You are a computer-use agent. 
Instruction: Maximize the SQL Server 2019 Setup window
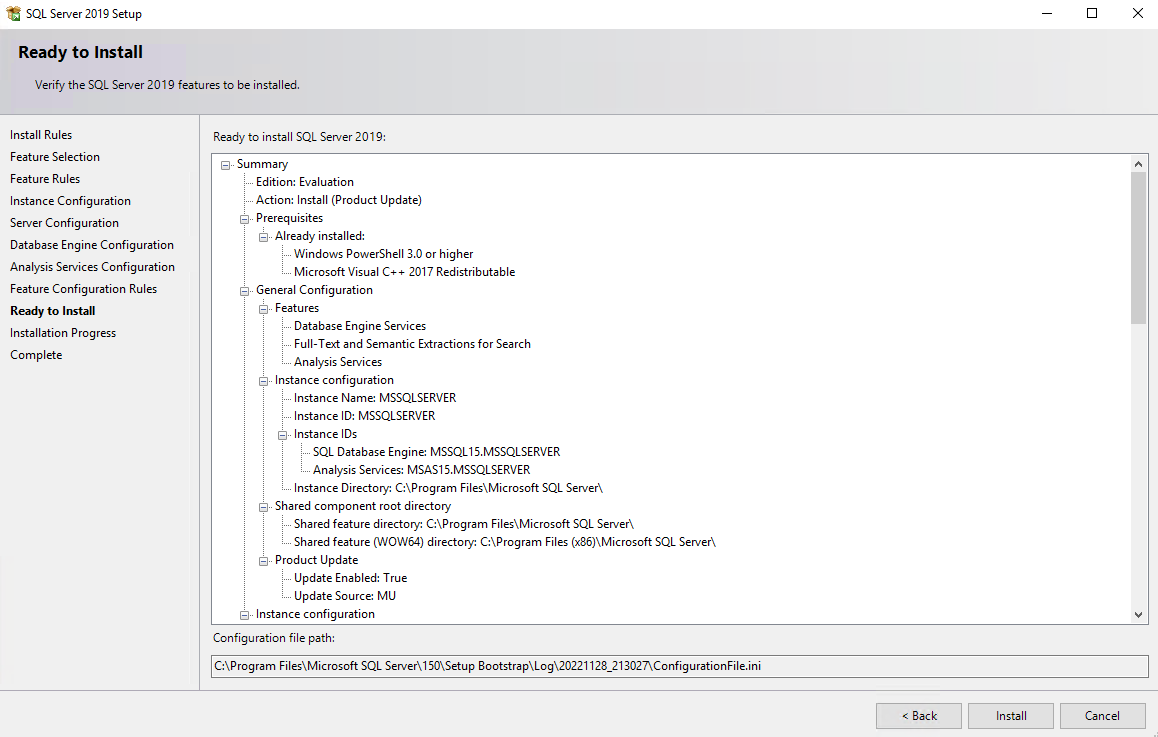tap(1092, 13)
